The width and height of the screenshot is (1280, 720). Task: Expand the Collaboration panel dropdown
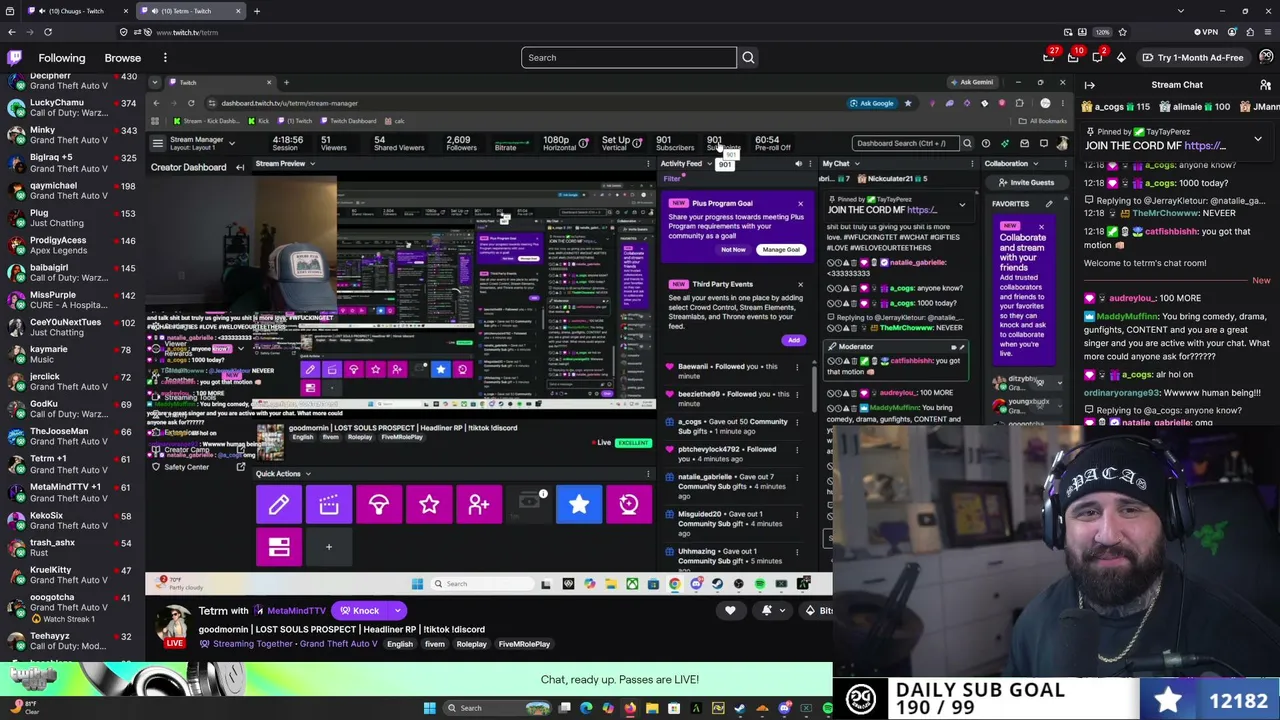tap(1035, 164)
